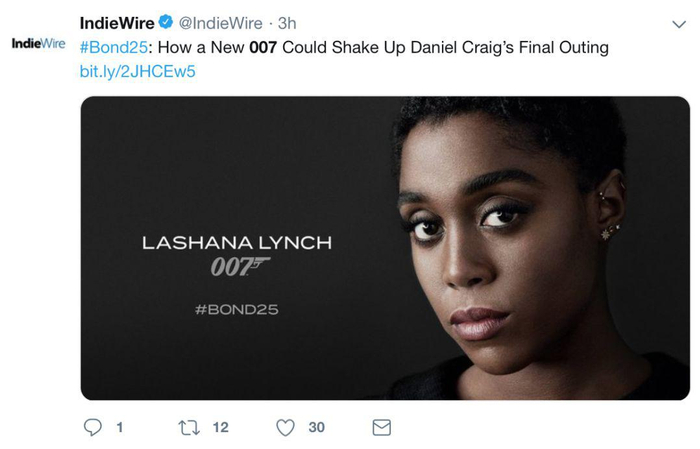Click the 3h tweet timestamp

pos(286,23)
